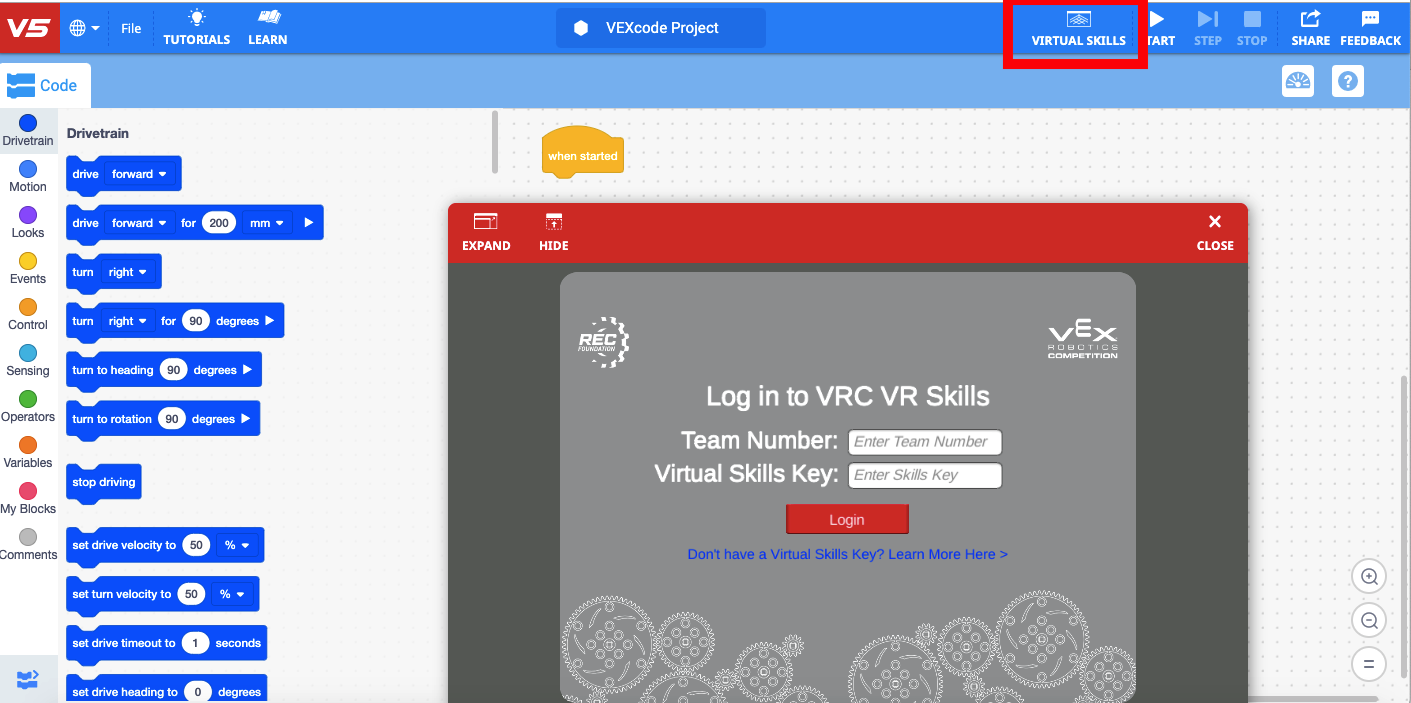Click the 200 distance value field
The height and width of the screenshot is (703, 1411).
pos(219,223)
